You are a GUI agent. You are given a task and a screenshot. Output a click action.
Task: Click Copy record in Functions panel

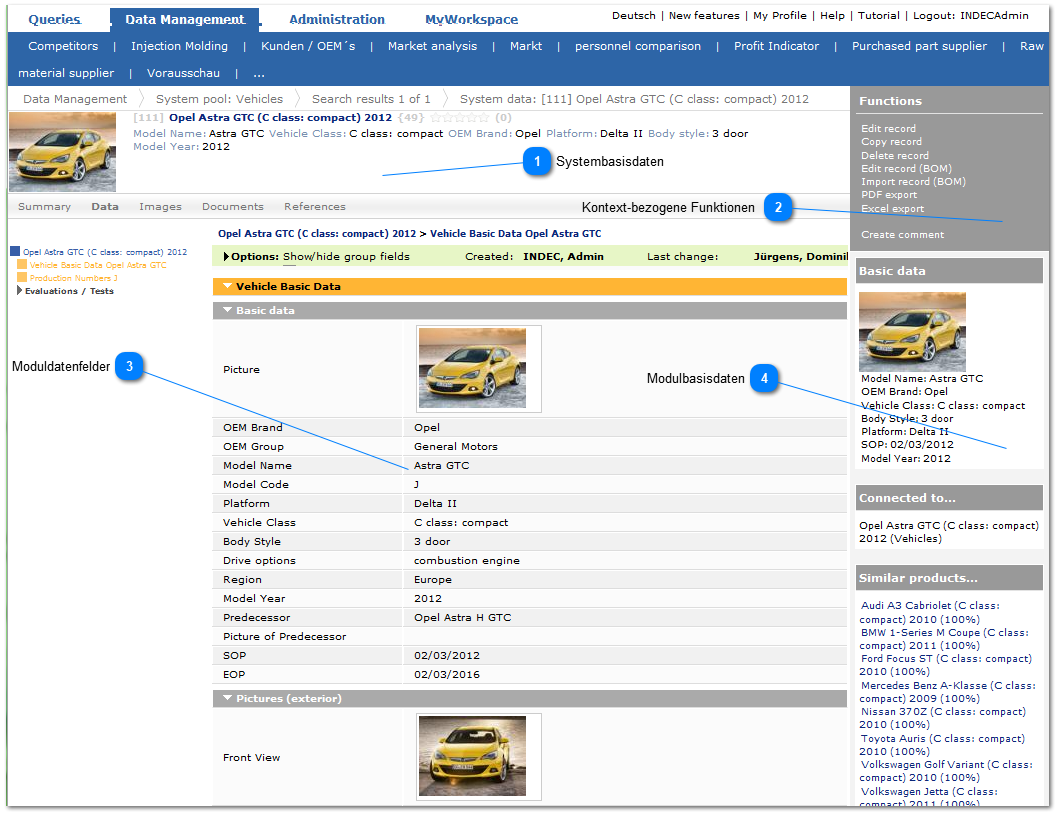click(891, 142)
